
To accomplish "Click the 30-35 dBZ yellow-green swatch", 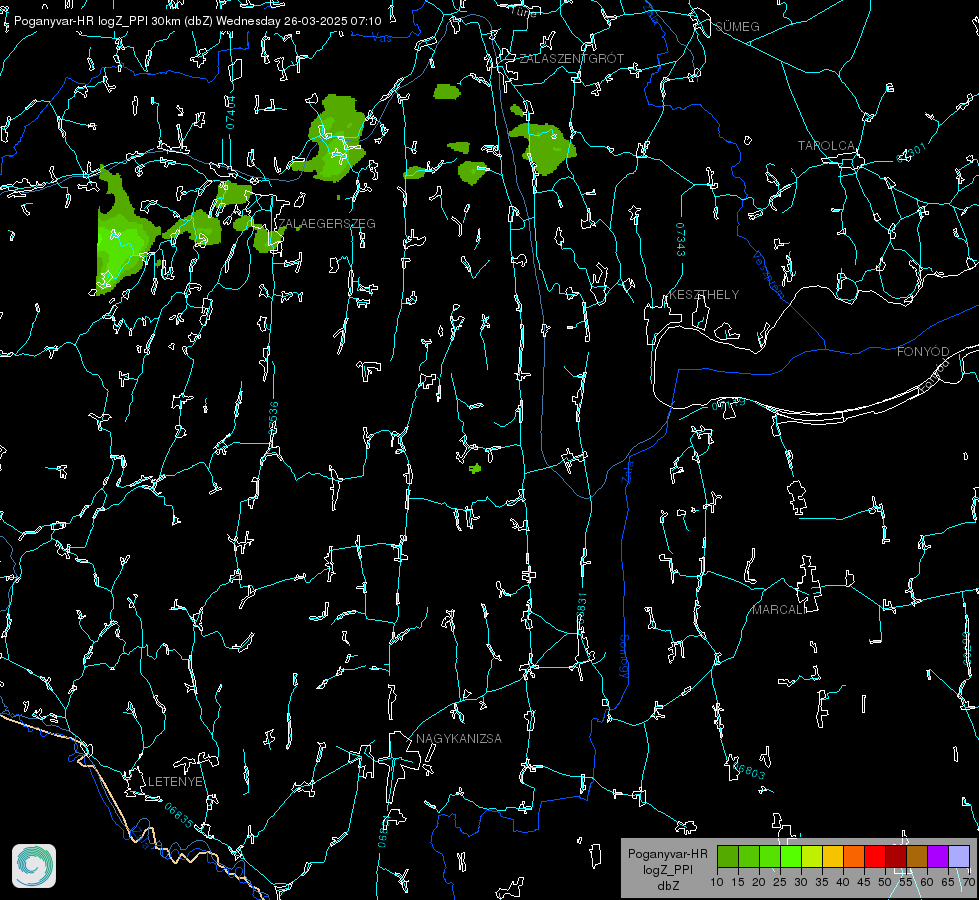I will [x=812, y=856].
